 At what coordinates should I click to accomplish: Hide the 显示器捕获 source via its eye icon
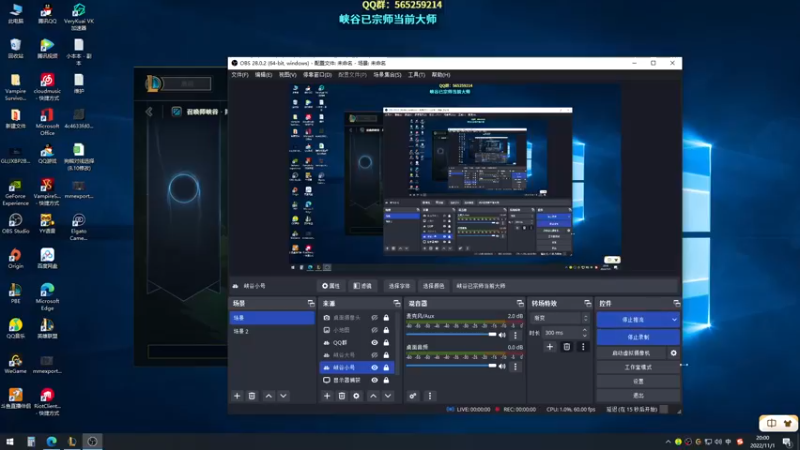(x=374, y=380)
